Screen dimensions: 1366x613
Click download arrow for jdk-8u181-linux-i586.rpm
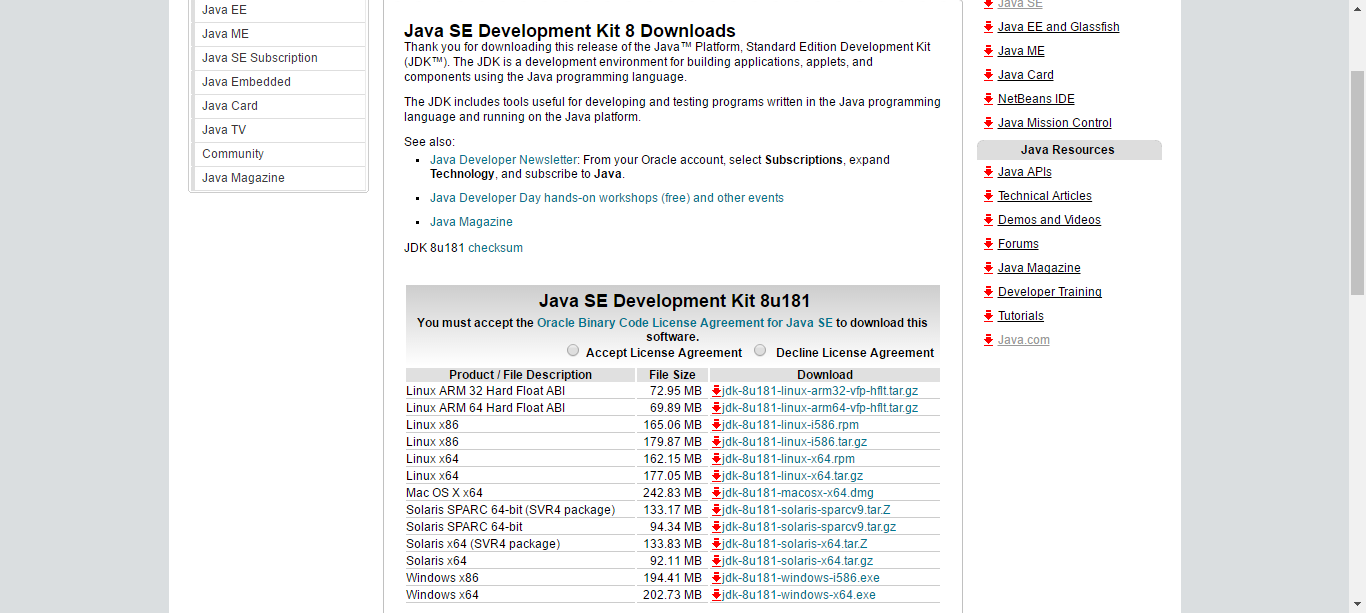coord(717,425)
